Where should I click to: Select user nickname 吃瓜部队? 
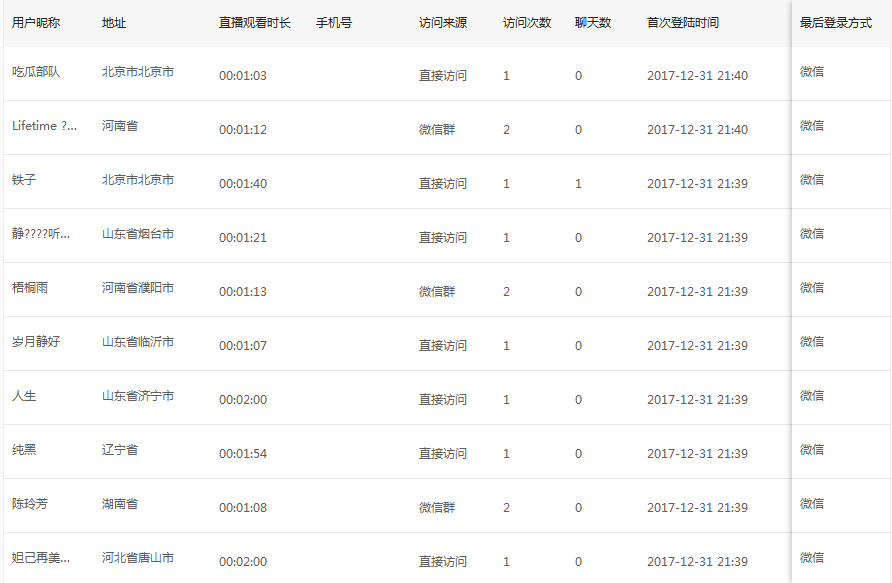[x=36, y=72]
